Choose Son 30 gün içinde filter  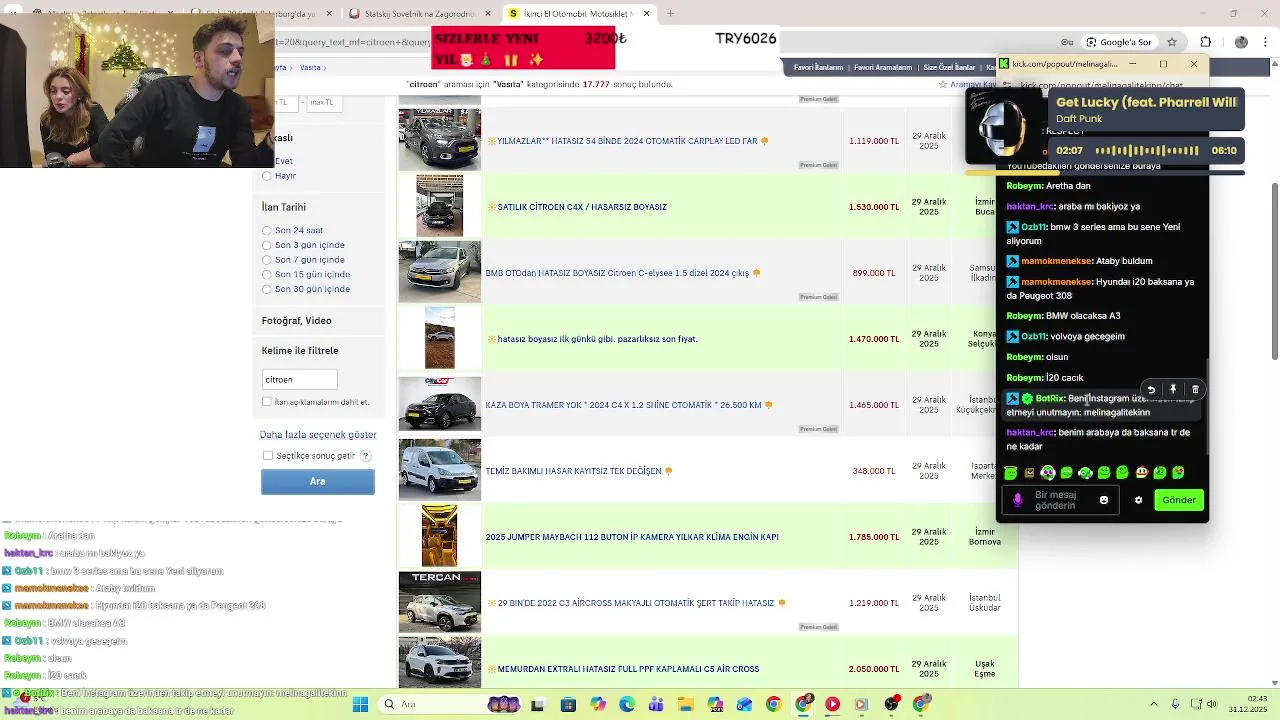(267, 289)
